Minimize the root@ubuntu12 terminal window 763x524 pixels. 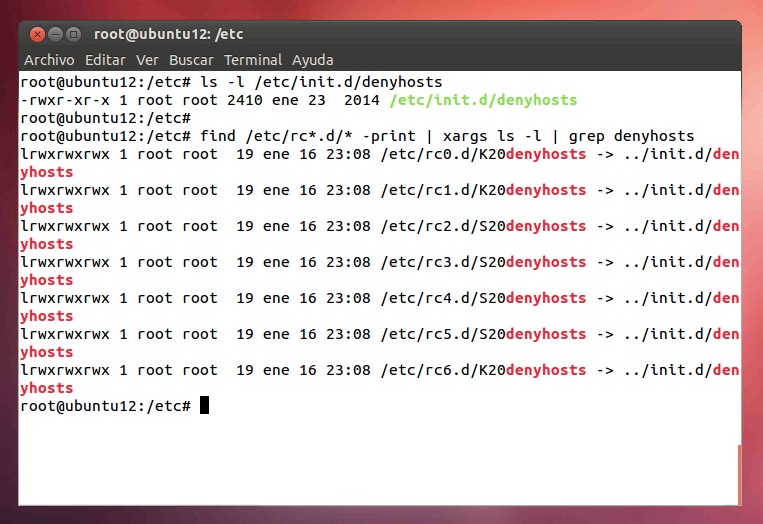point(56,36)
